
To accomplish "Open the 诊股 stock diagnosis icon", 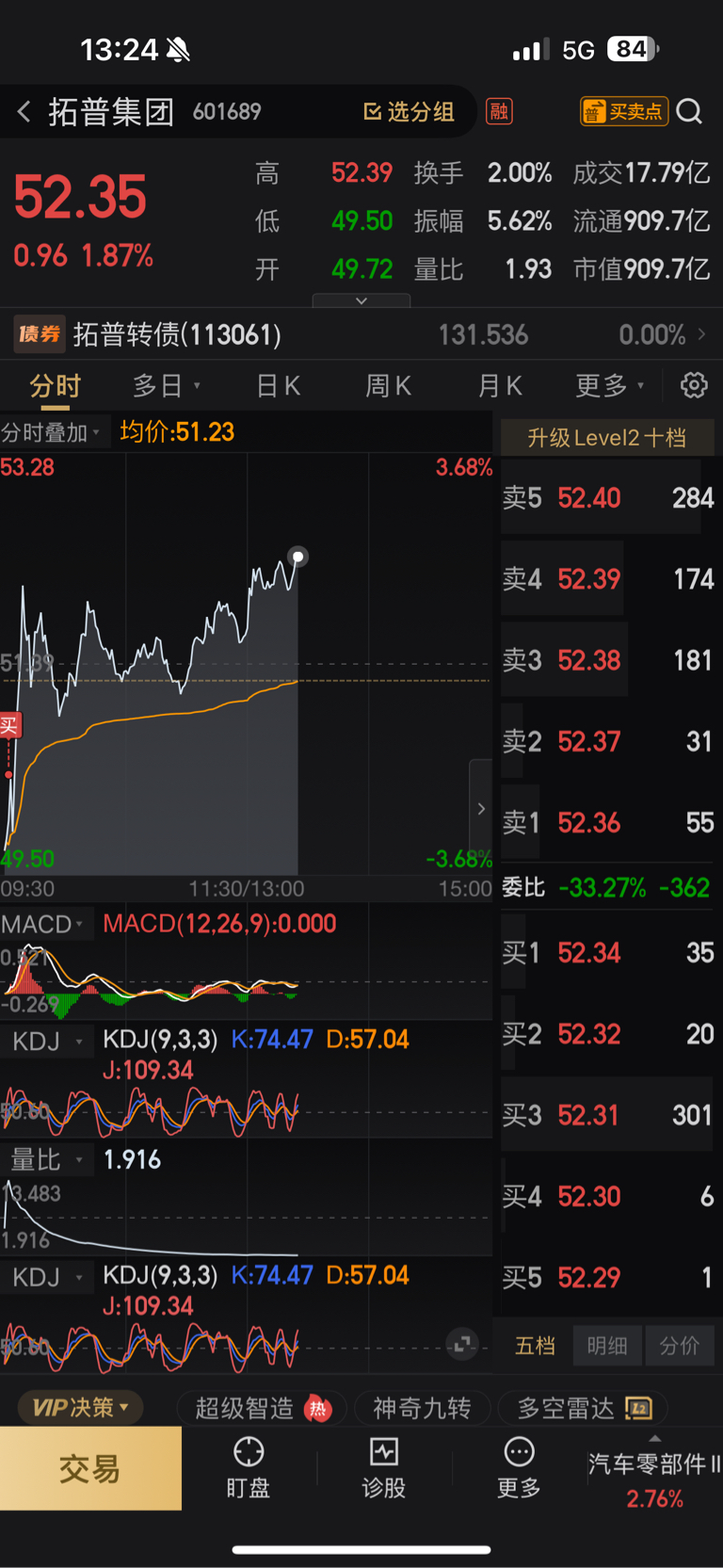I will pos(384,1467).
